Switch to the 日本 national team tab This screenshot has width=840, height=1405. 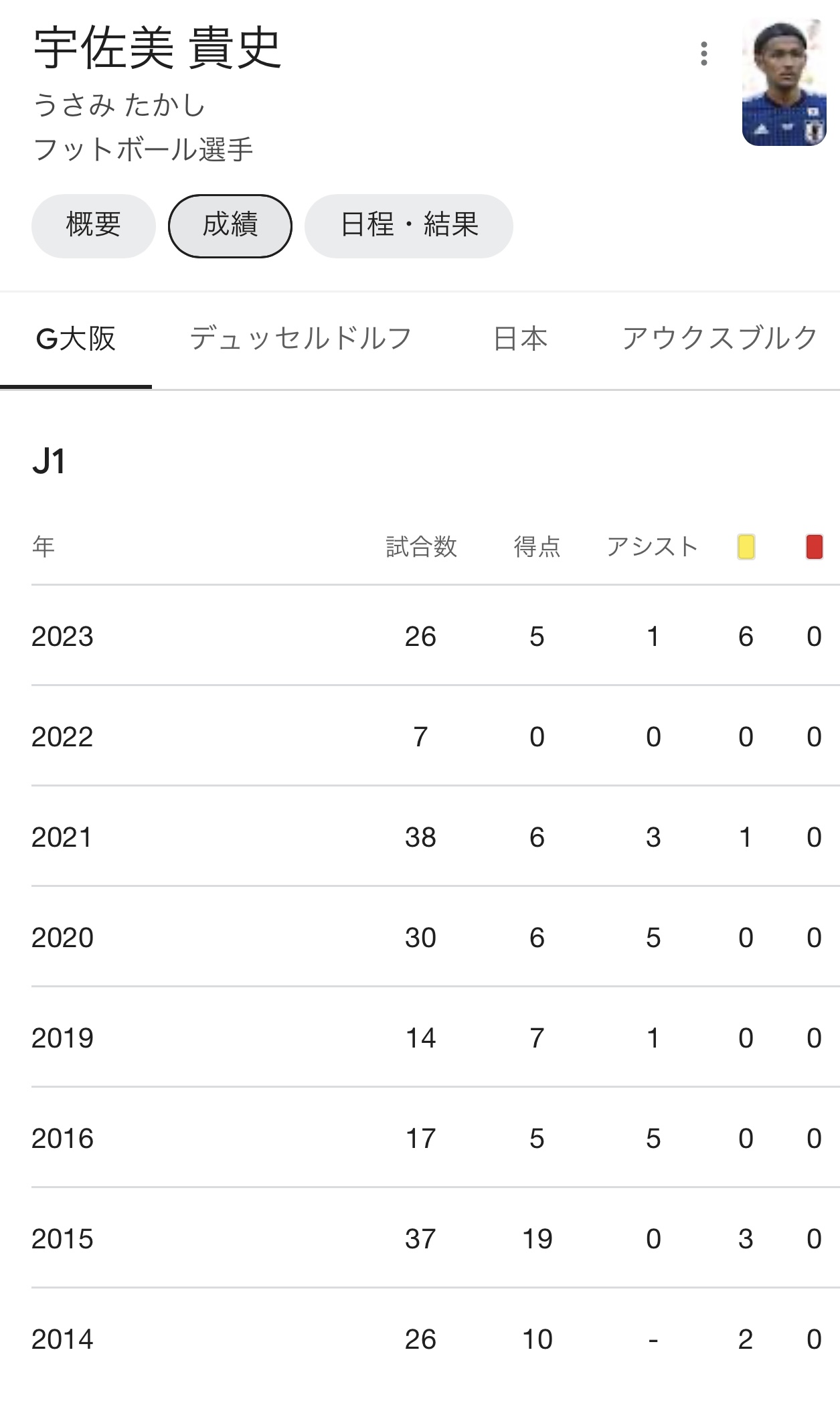tap(520, 339)
